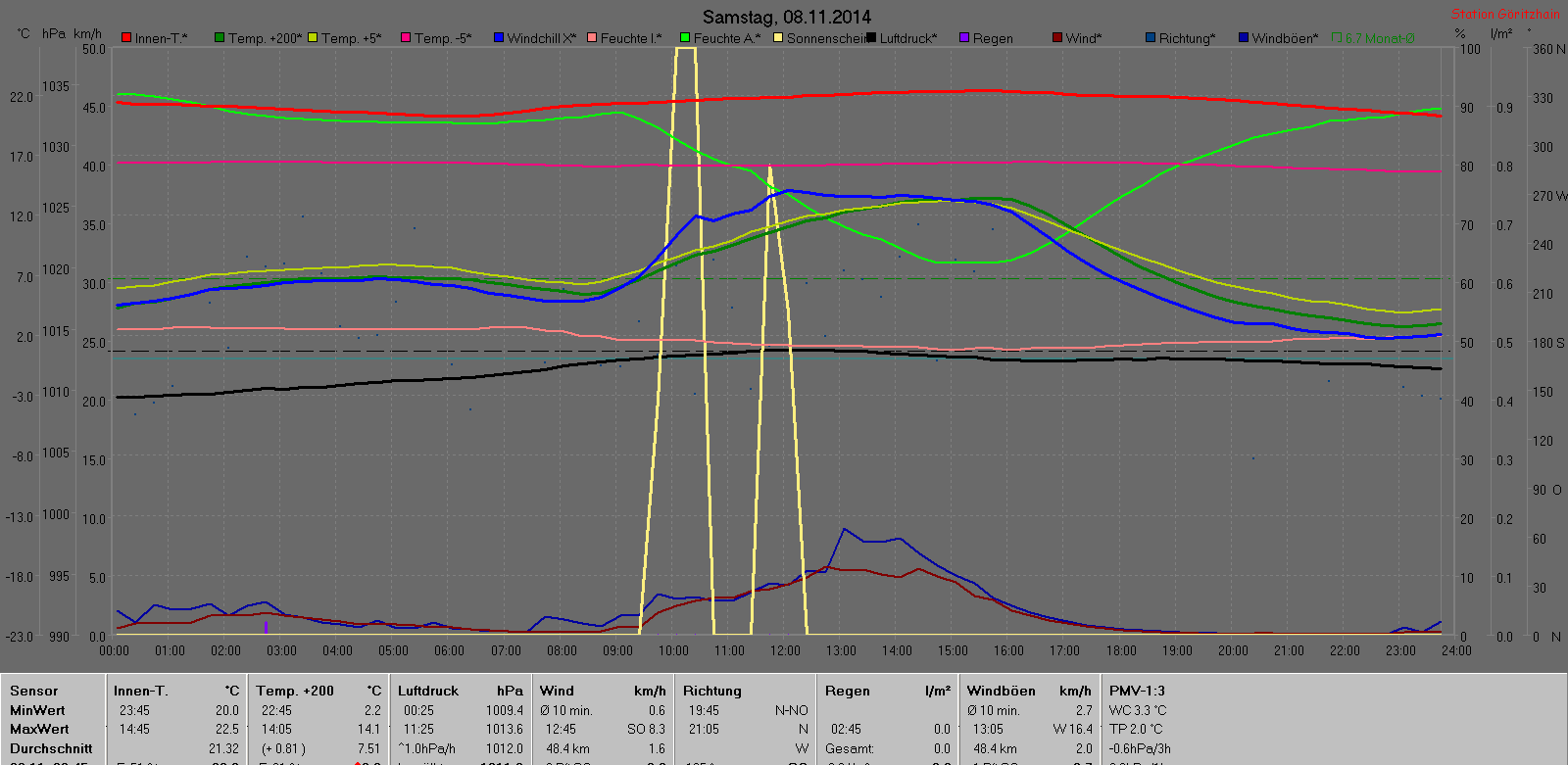Click the MinWert row label
This screenshot has width=1568, height=765.
point(37,710)
